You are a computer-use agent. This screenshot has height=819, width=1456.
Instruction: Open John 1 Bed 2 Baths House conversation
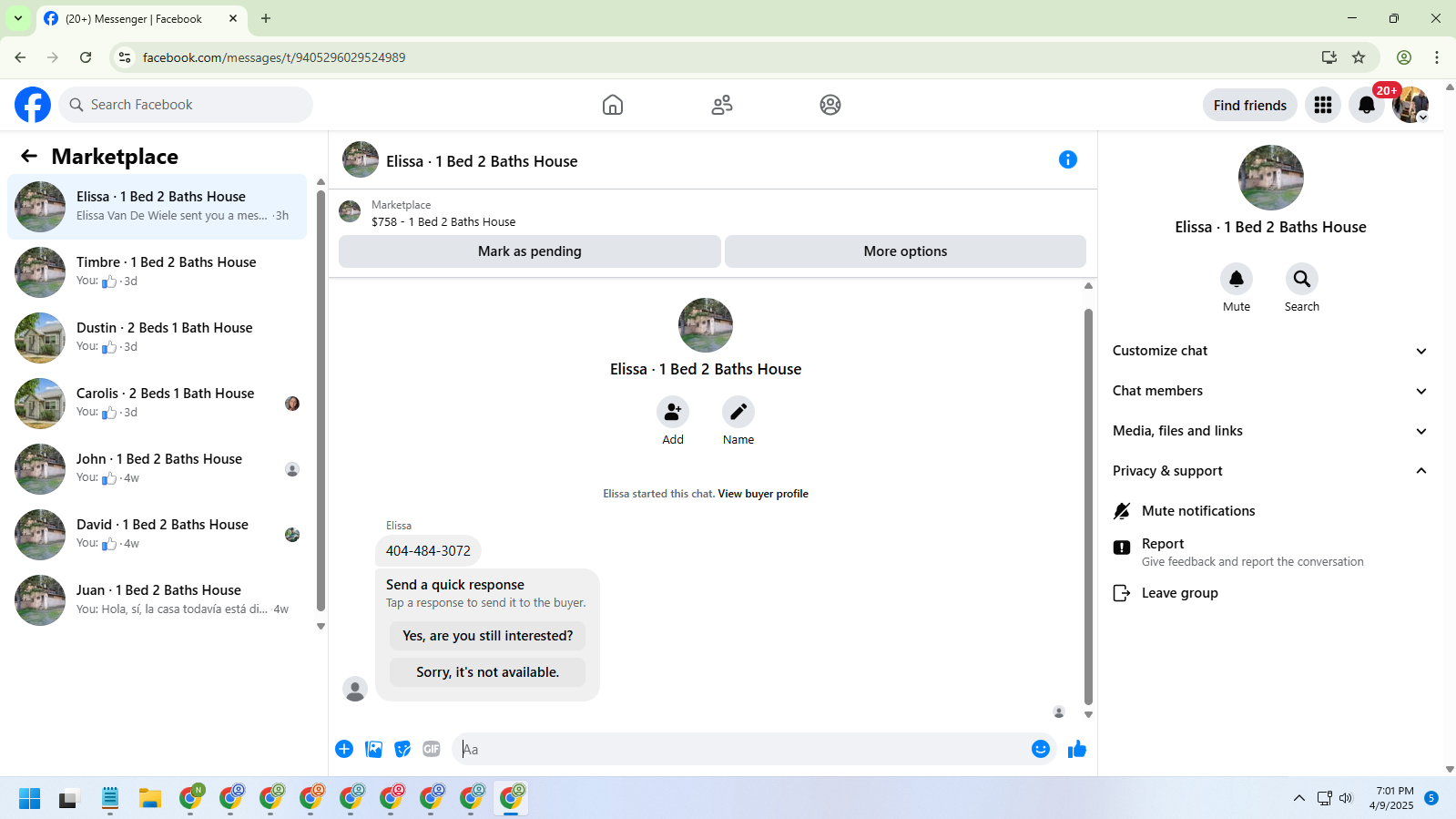click(158, 469)
